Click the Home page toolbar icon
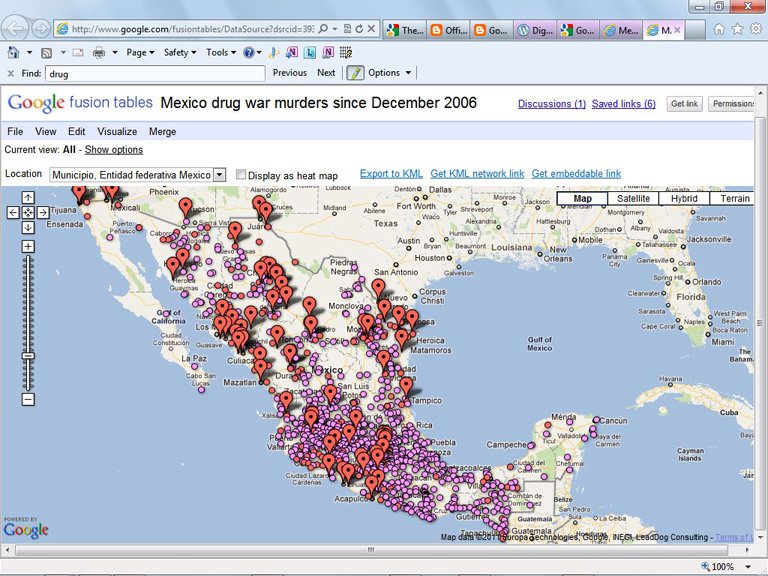Image resolution: width=768 pixels, height=576 pixels. (13, 52)
